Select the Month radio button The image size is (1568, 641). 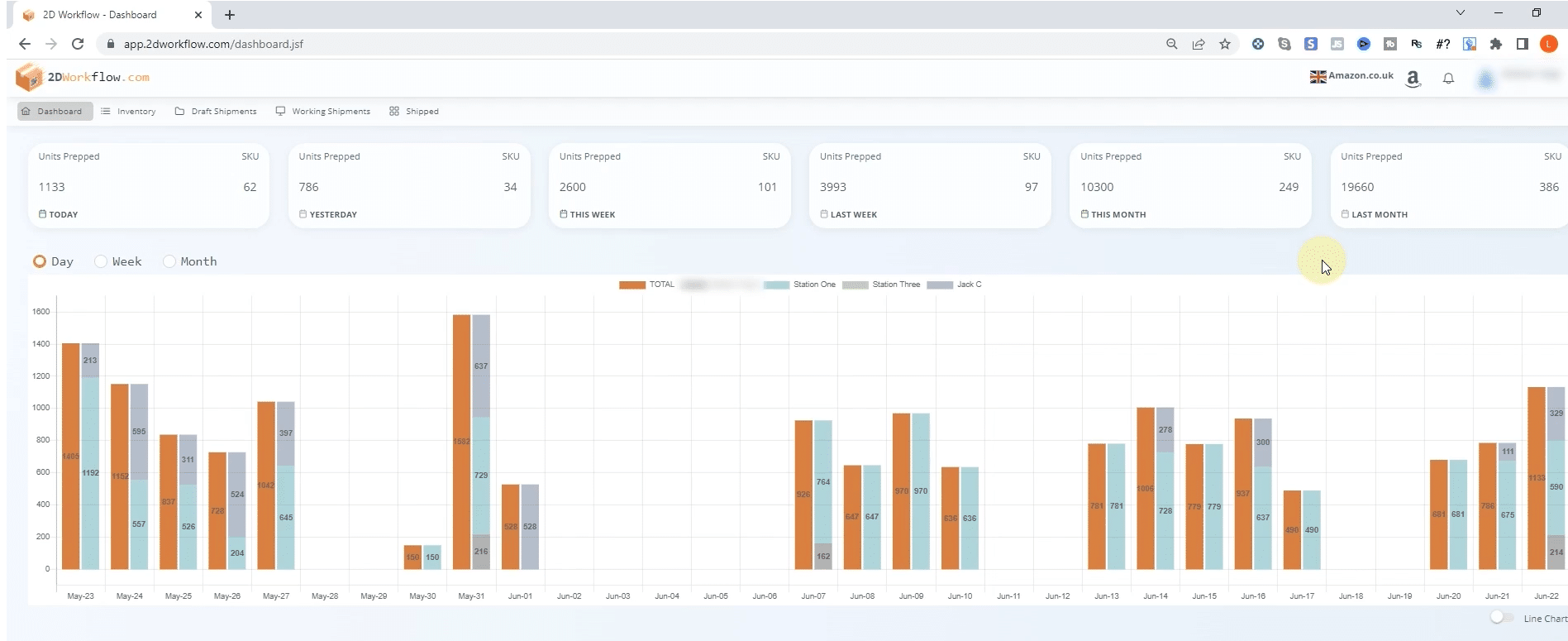(169, 261)
